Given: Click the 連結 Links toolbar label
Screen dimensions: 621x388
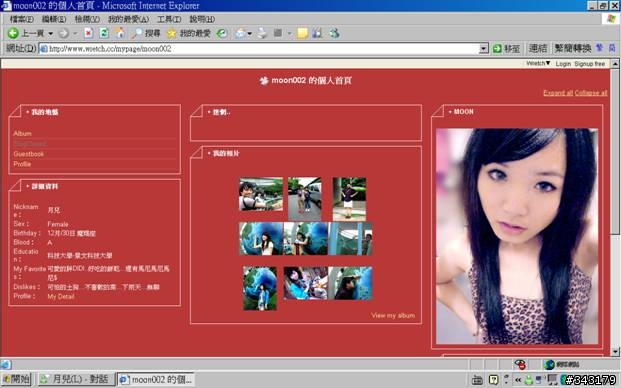Looking at the screenshot, I should [x=538, y=48].
